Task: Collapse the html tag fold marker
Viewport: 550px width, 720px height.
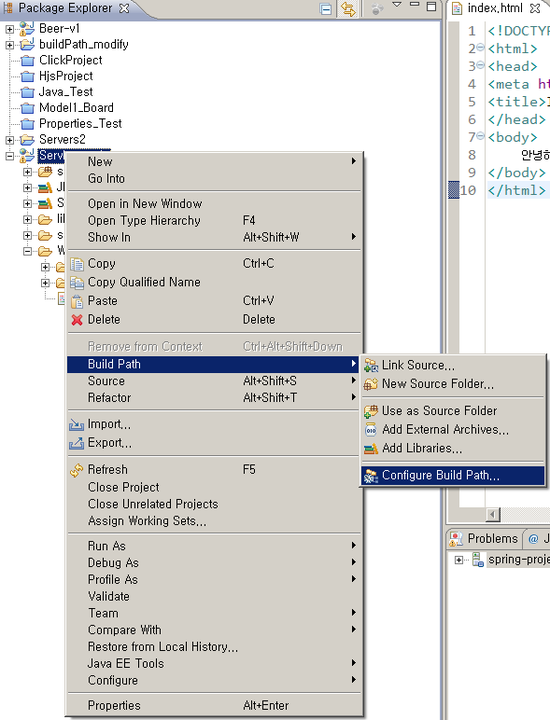Action: click(480, 47)
